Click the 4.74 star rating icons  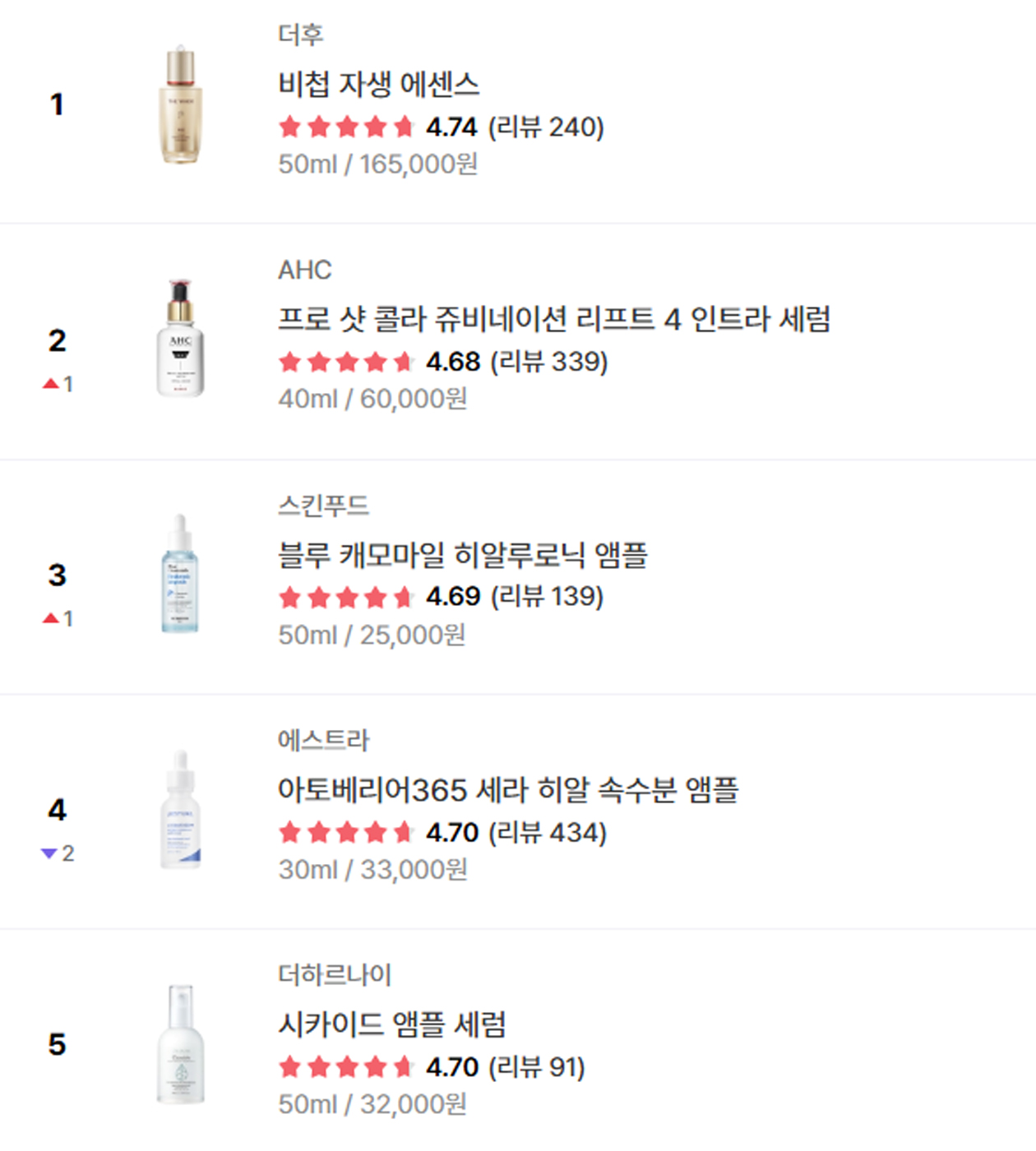(346, 127)
